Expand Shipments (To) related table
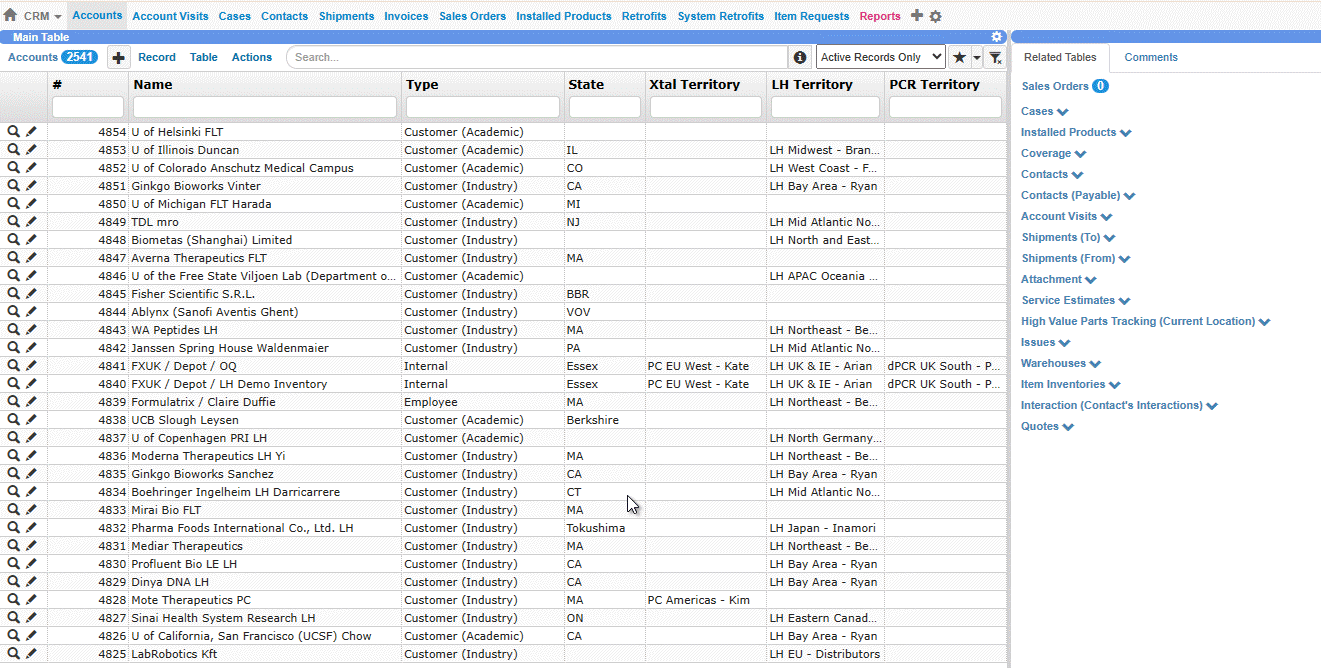 click(x=1109, y=238)
